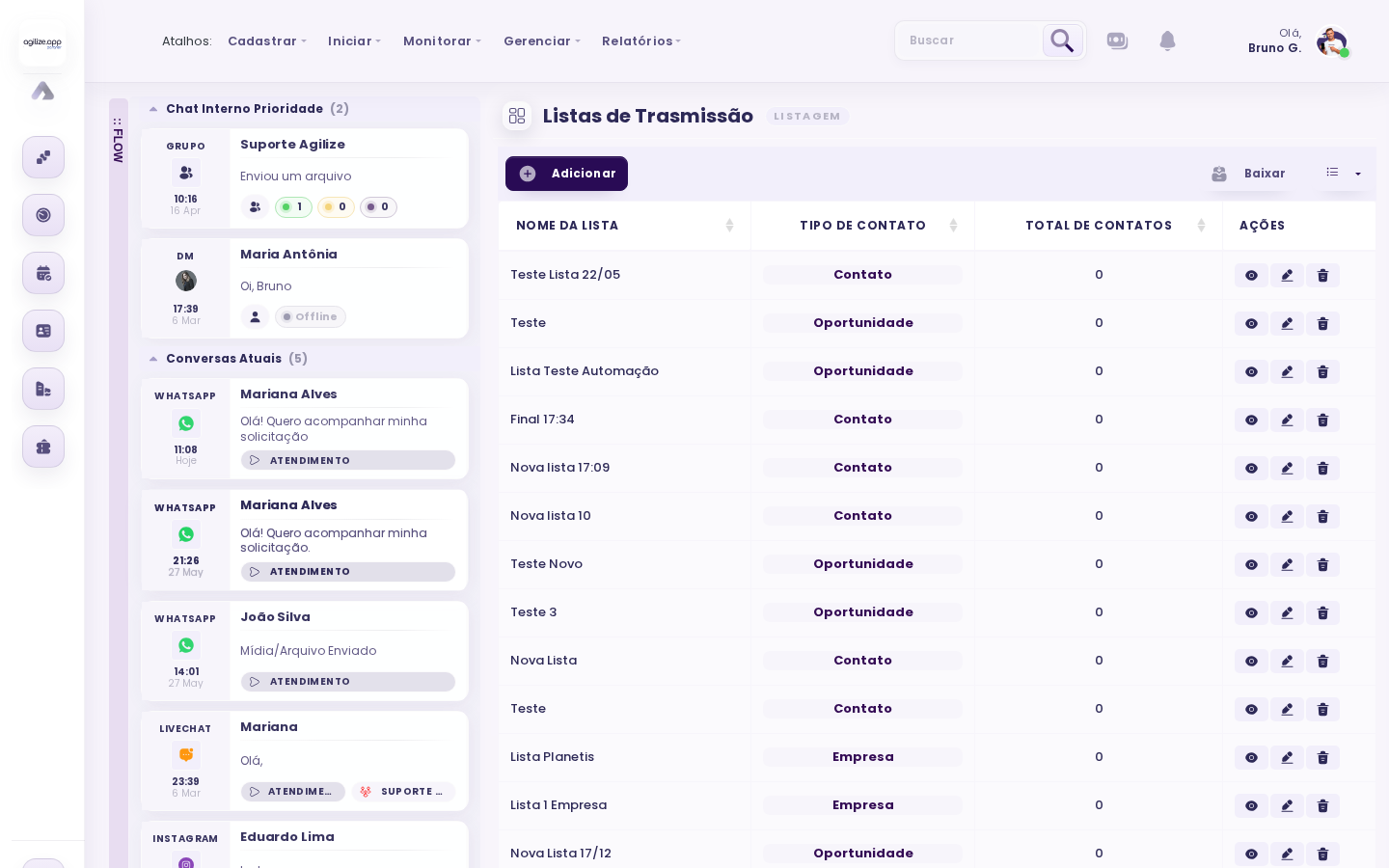Edit the Lista Teste Automação list
This screenshot has width=1389, height=868.
point(1287,372)
